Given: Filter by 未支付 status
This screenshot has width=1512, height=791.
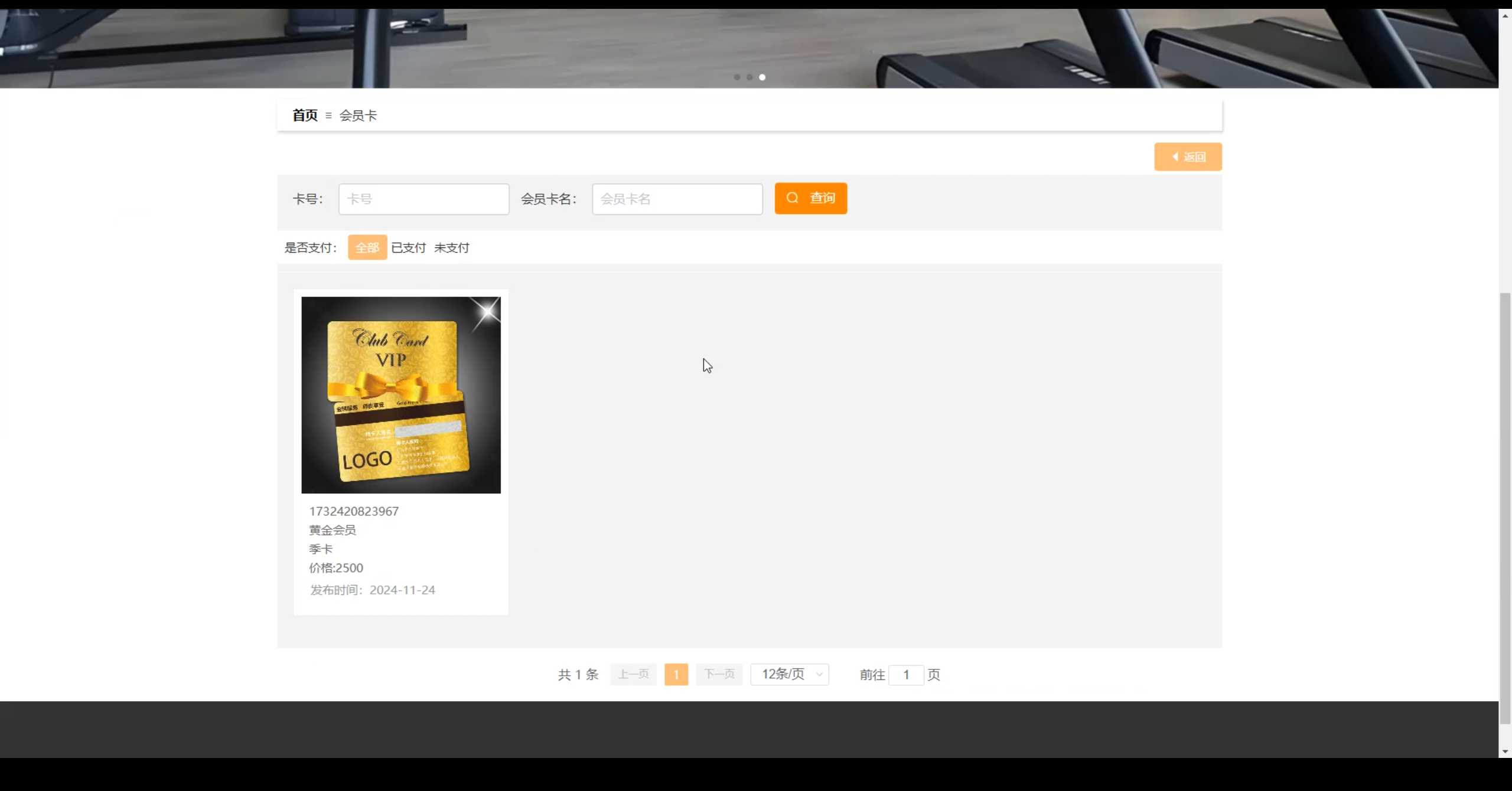Looking at the screenshot, I should [451, 247].
